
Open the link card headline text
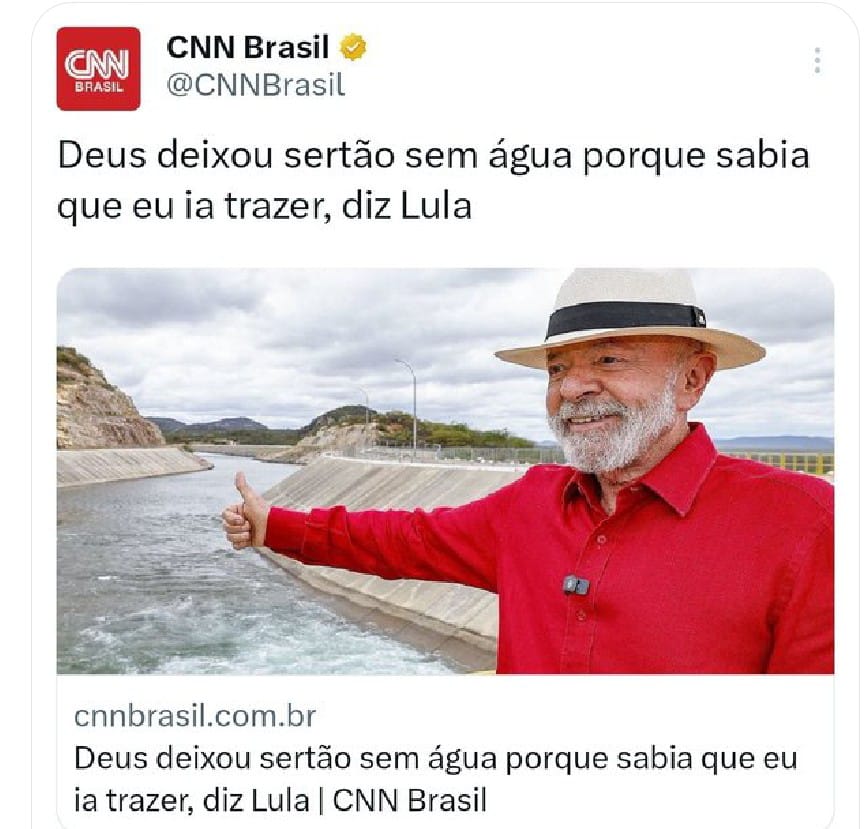pyautogui.click(x=436, y=779)
